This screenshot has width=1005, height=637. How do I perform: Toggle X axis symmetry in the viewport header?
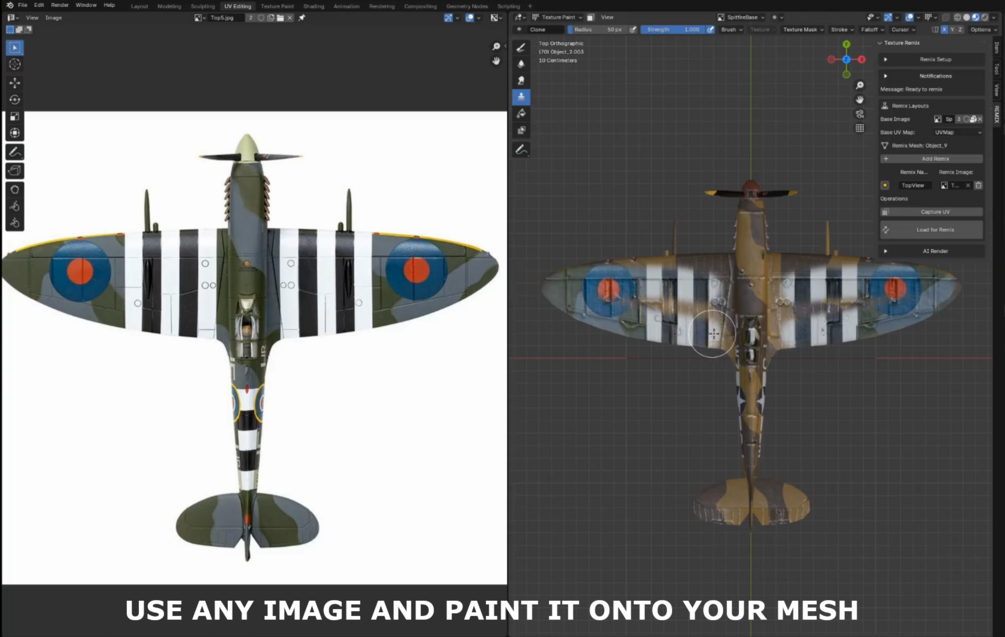[944, 29]
